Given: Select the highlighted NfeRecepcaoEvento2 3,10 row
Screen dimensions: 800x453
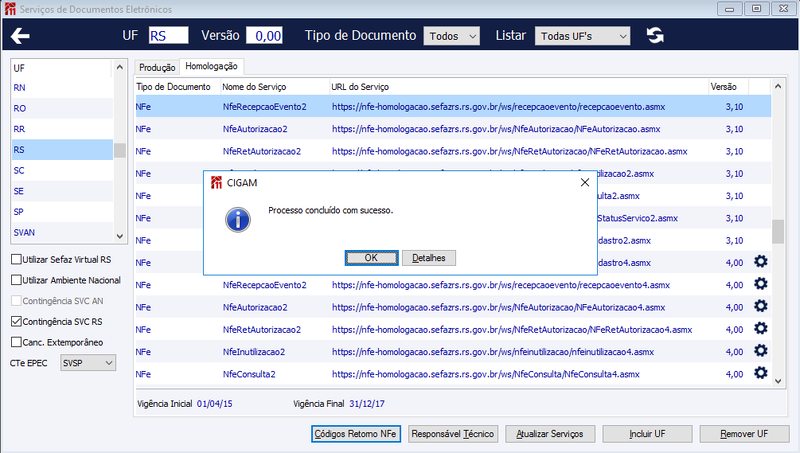Looking at the screenshot, I should click(453, 107).
